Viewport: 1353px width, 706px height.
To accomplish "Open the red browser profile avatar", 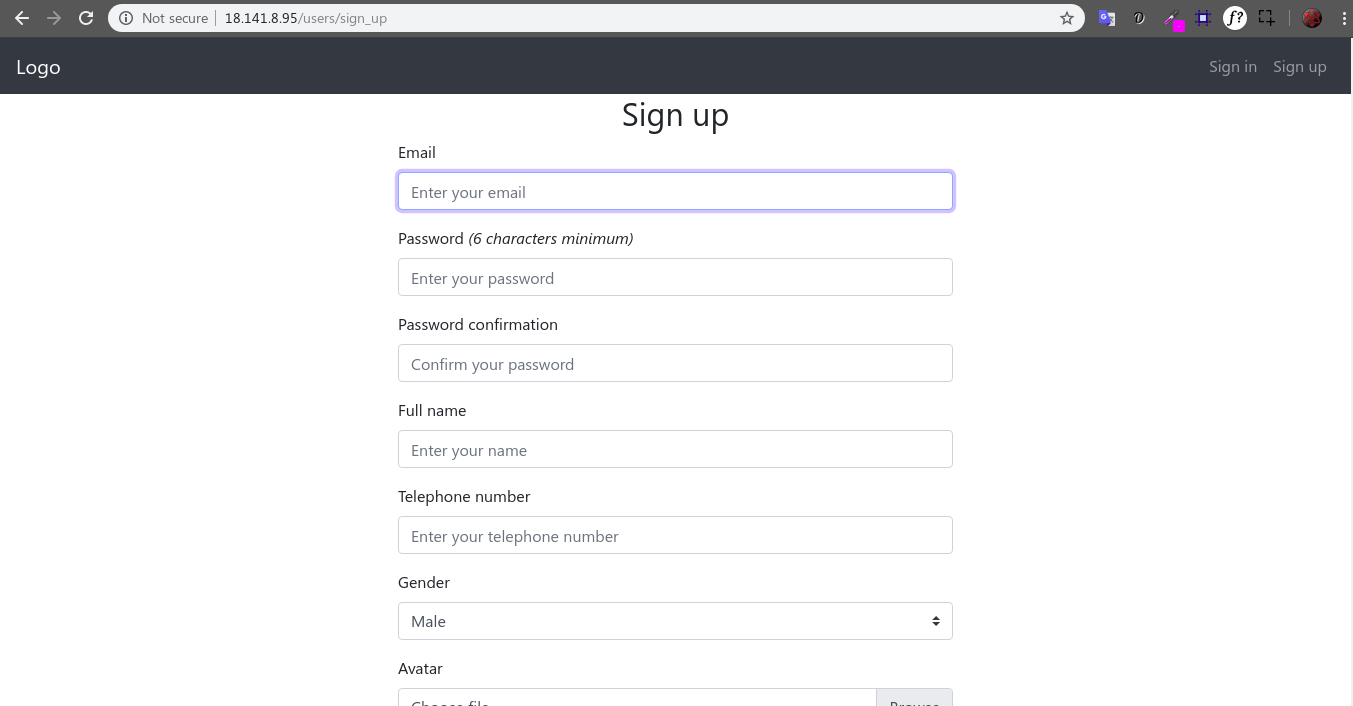I will point(1312,18).
